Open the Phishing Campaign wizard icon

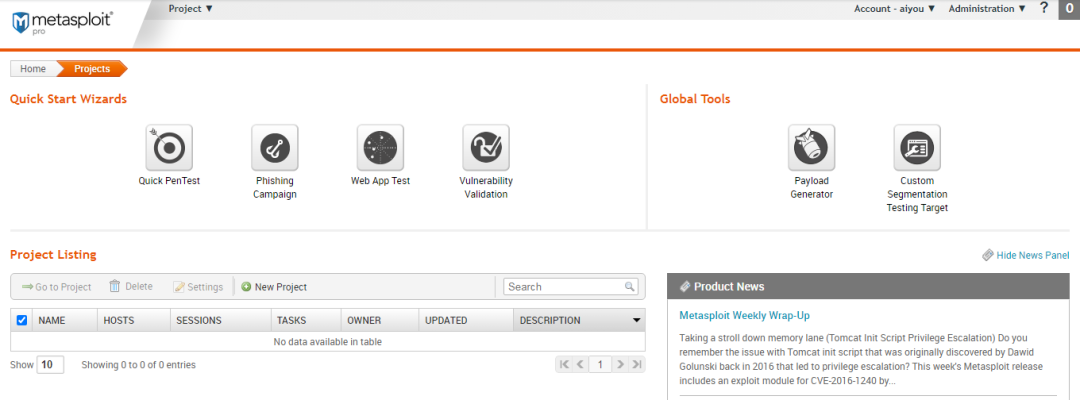(274, 147)
